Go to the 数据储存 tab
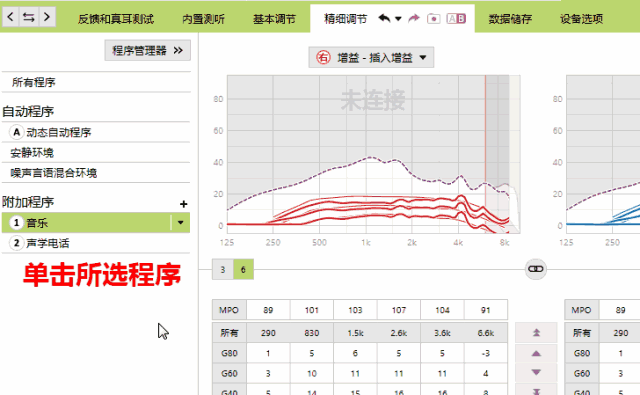640x395 pixels. tap(510, 19)
